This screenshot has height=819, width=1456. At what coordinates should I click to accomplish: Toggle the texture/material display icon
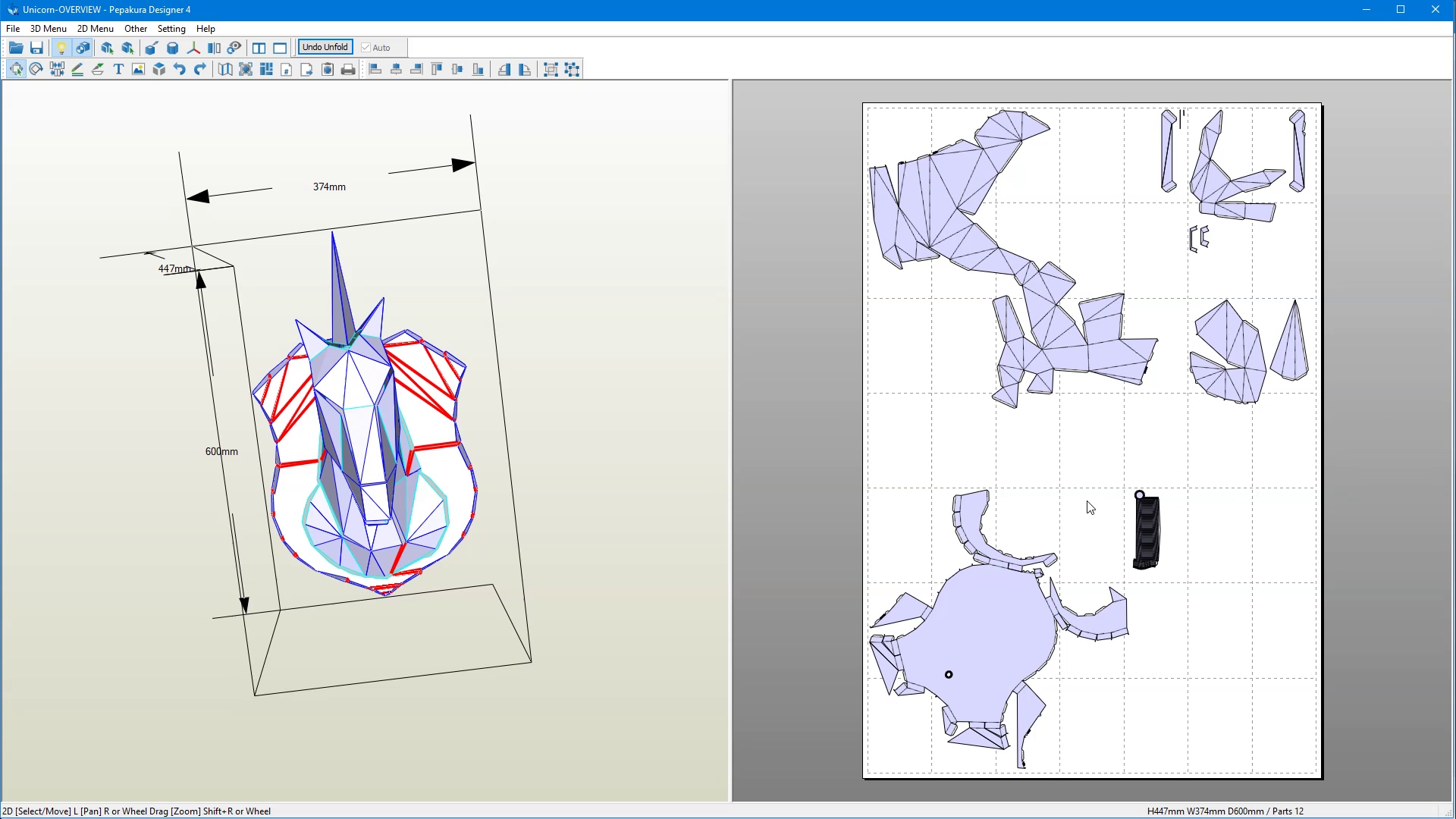click(83, 48)
